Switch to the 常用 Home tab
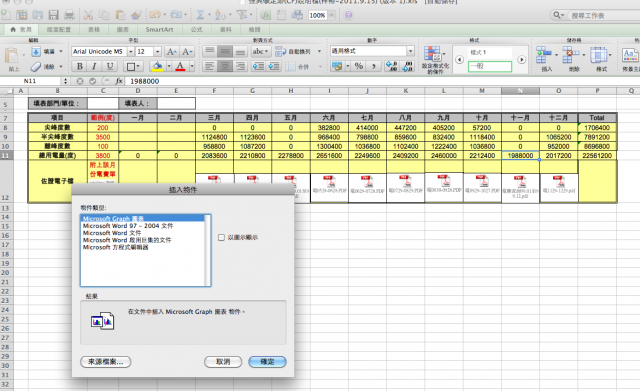The width and height of the screenshot is (640, 391). pos(21,29)
